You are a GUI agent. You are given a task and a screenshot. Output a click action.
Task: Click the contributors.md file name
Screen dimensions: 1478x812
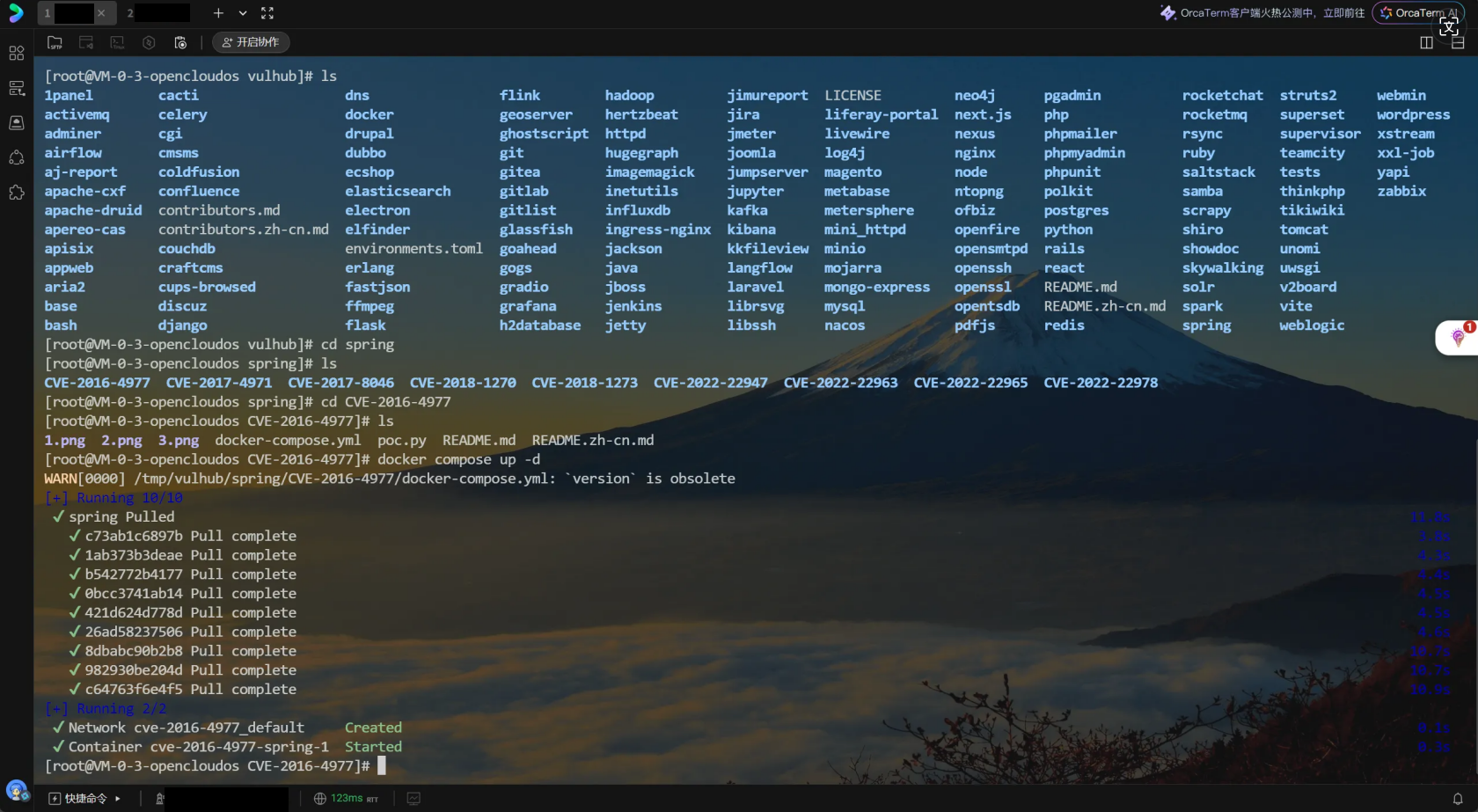219,210
